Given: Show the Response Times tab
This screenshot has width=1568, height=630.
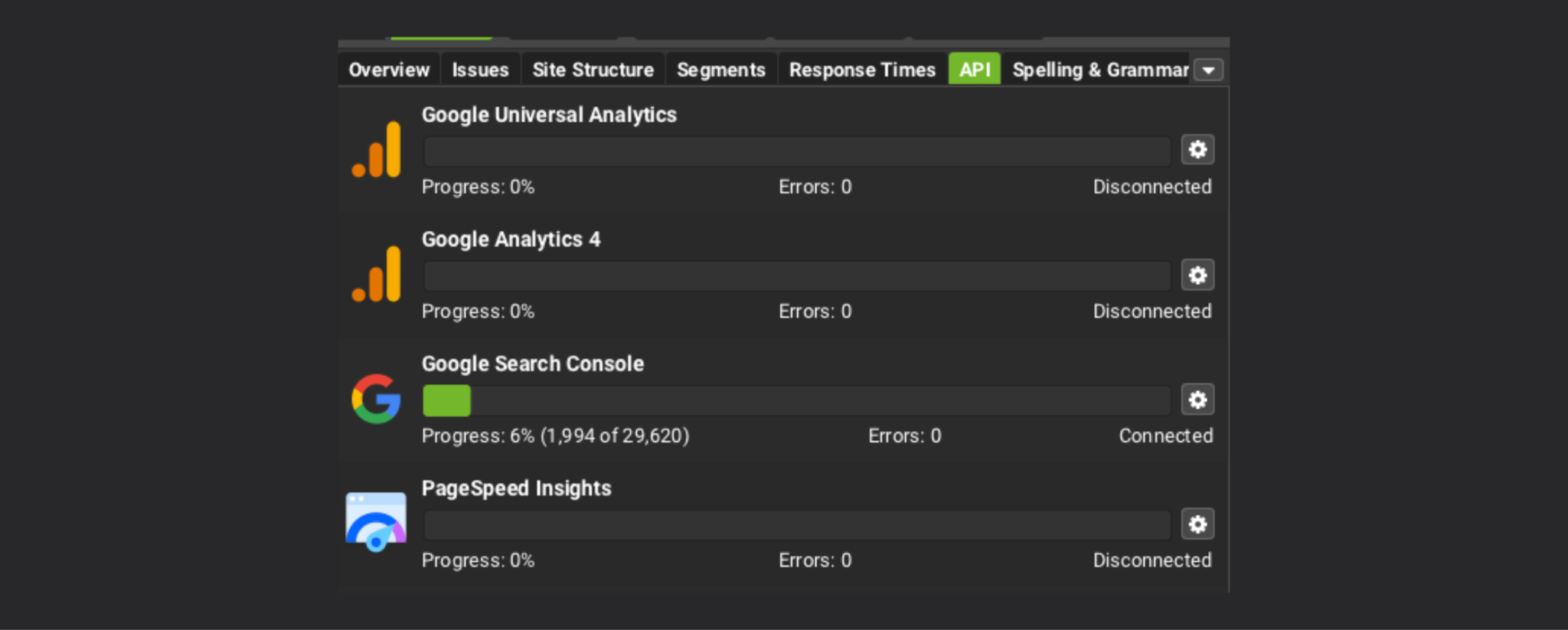Looking at the screenshot, I should [x=862, y=70].
